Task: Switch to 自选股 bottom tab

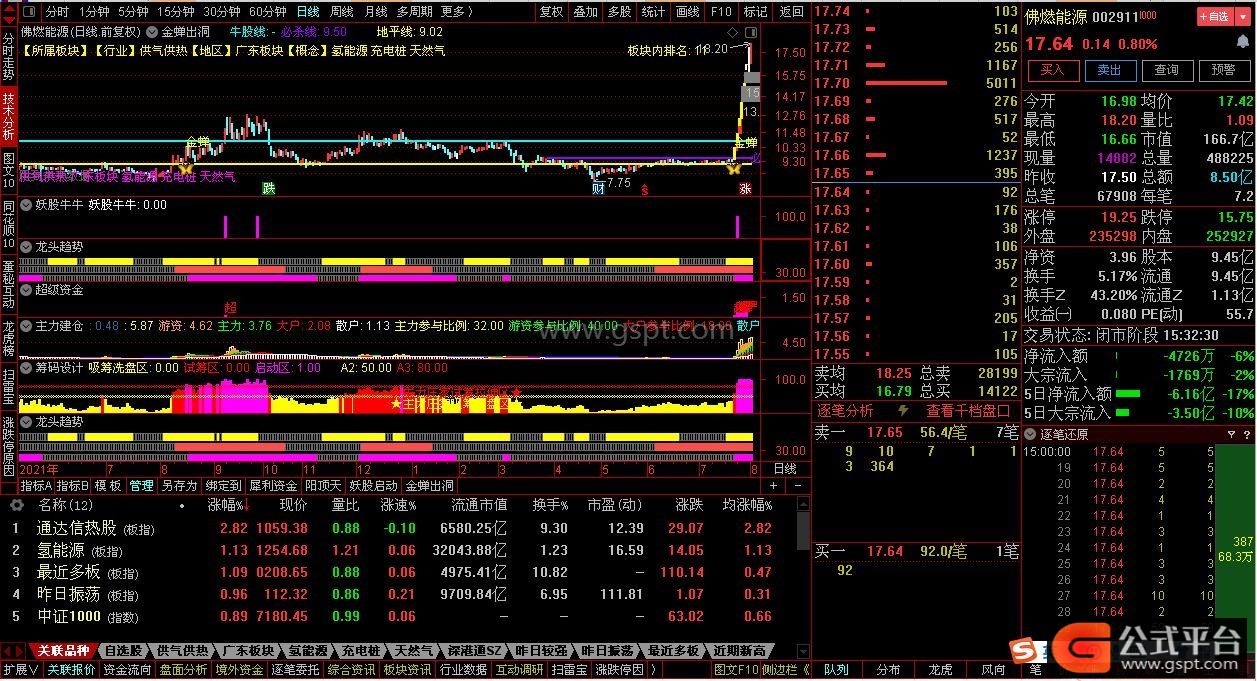Action: click(125, 651)
